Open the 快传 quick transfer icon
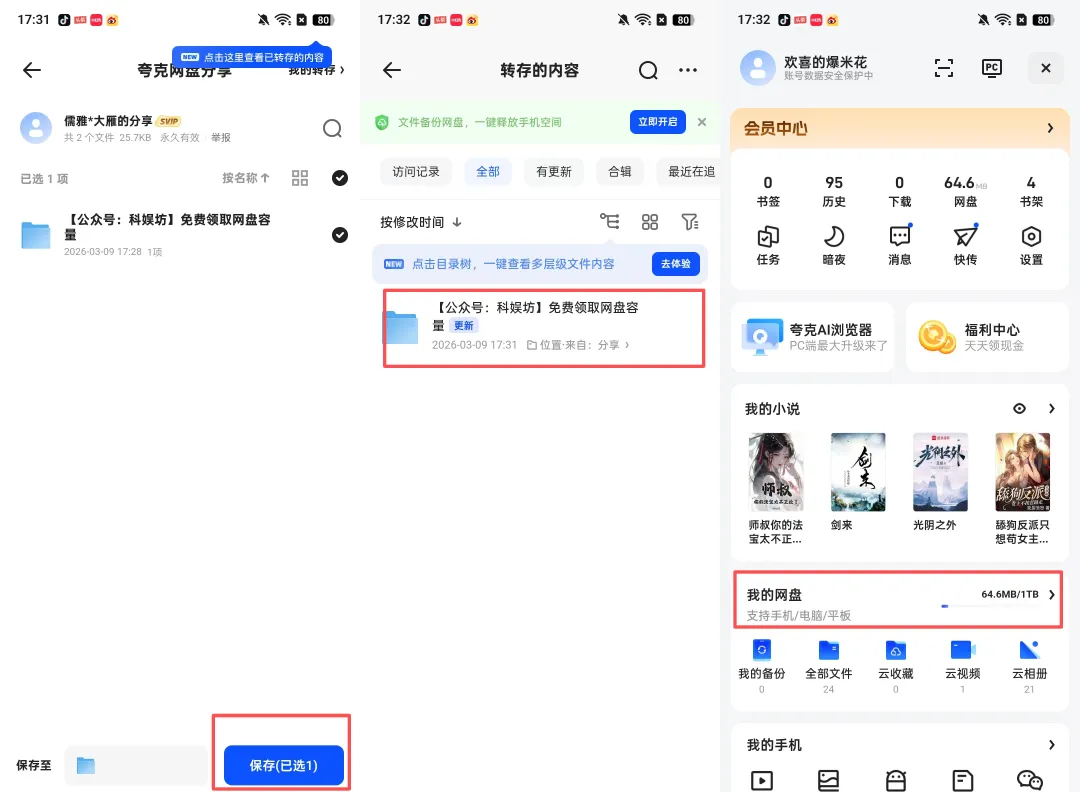The height and width of the screenshot is (792, 1080). [965, 246]
